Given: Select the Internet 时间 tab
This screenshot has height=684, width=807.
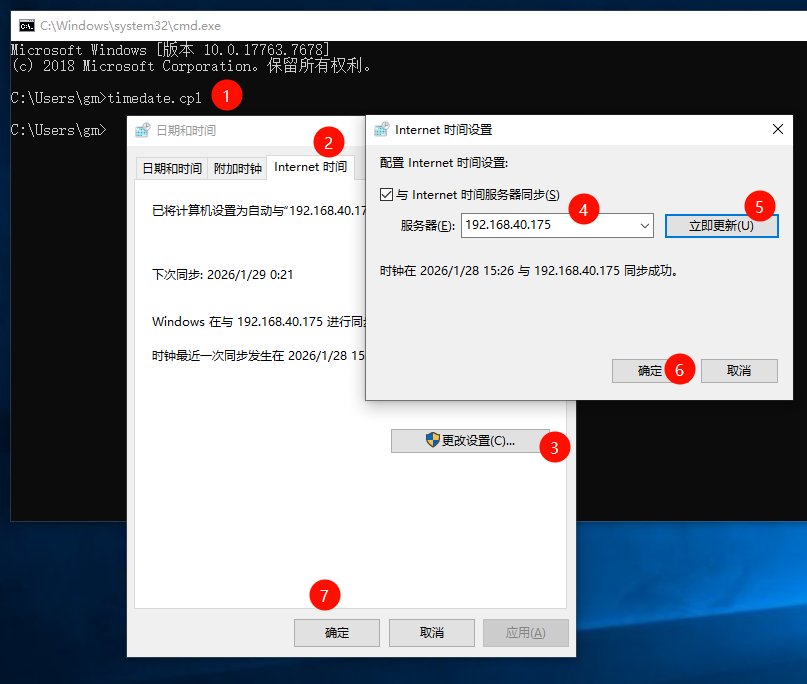Looking at the screenshot, I should tap(310, 167).
